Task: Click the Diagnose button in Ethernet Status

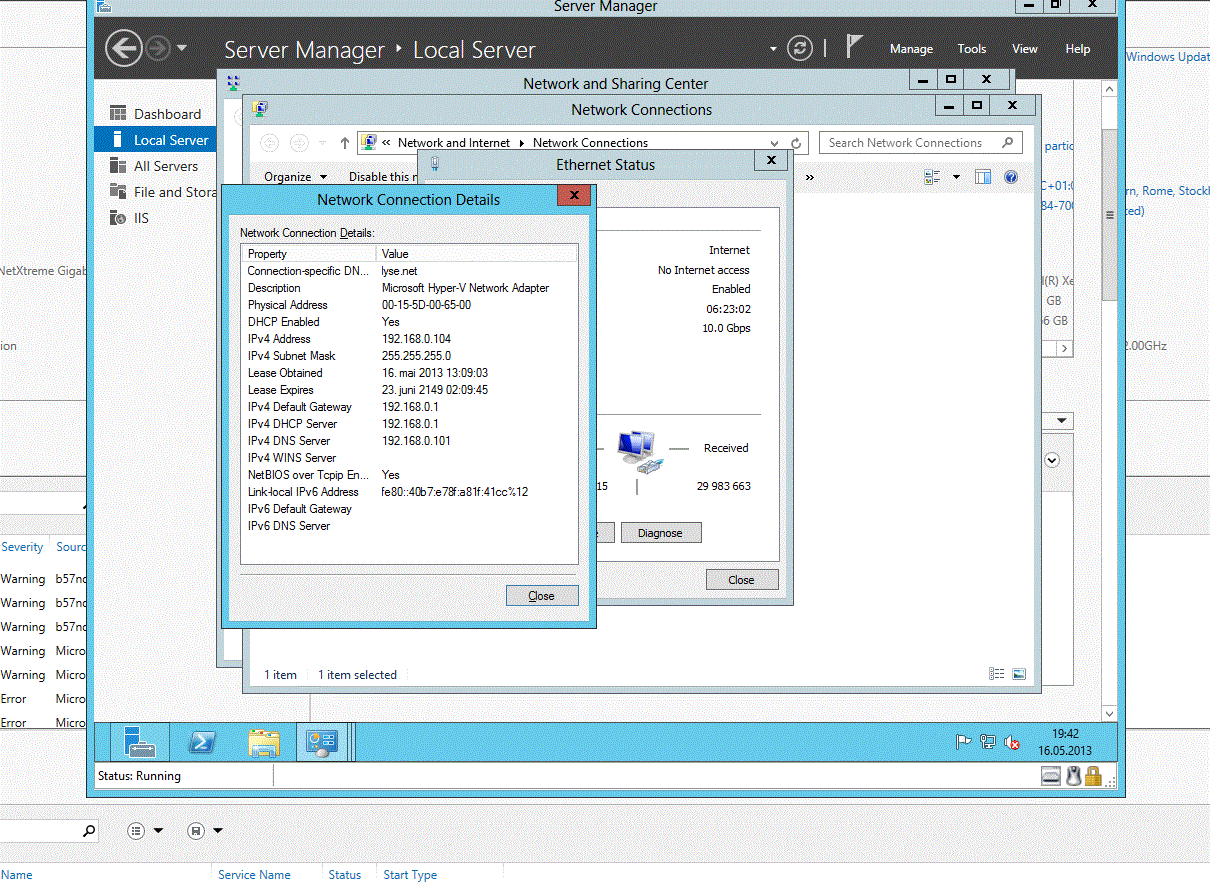Action: click(661, 533)
